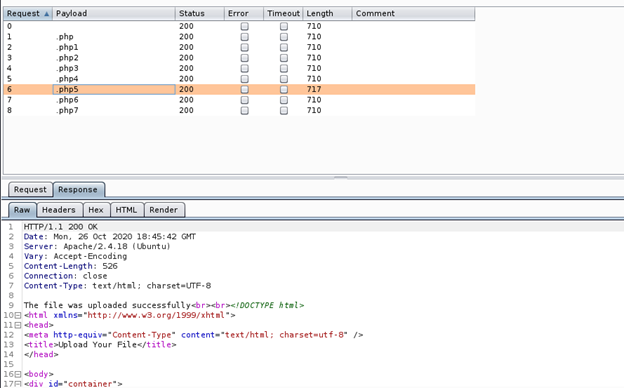The width and height of the screenshot is (624, 388).
Task: Select the .php4 payload cell
Action: [114, 79]
